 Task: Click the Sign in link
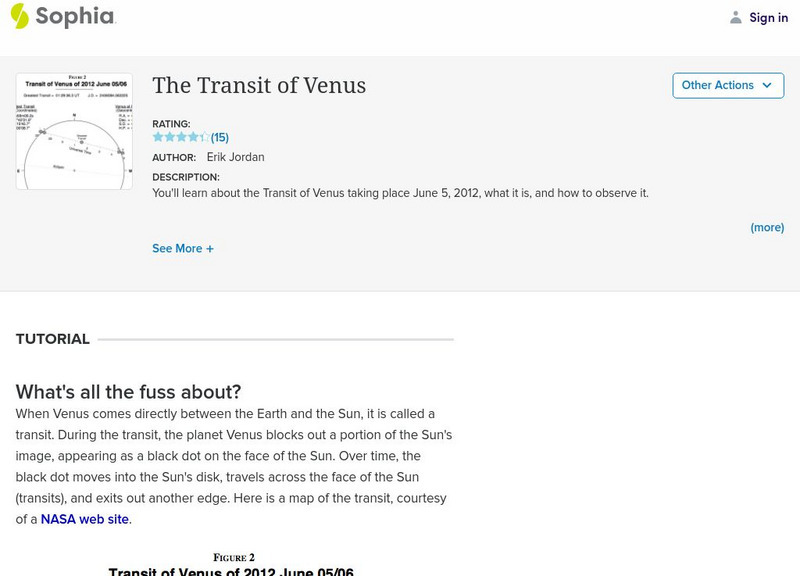(769, 17)
